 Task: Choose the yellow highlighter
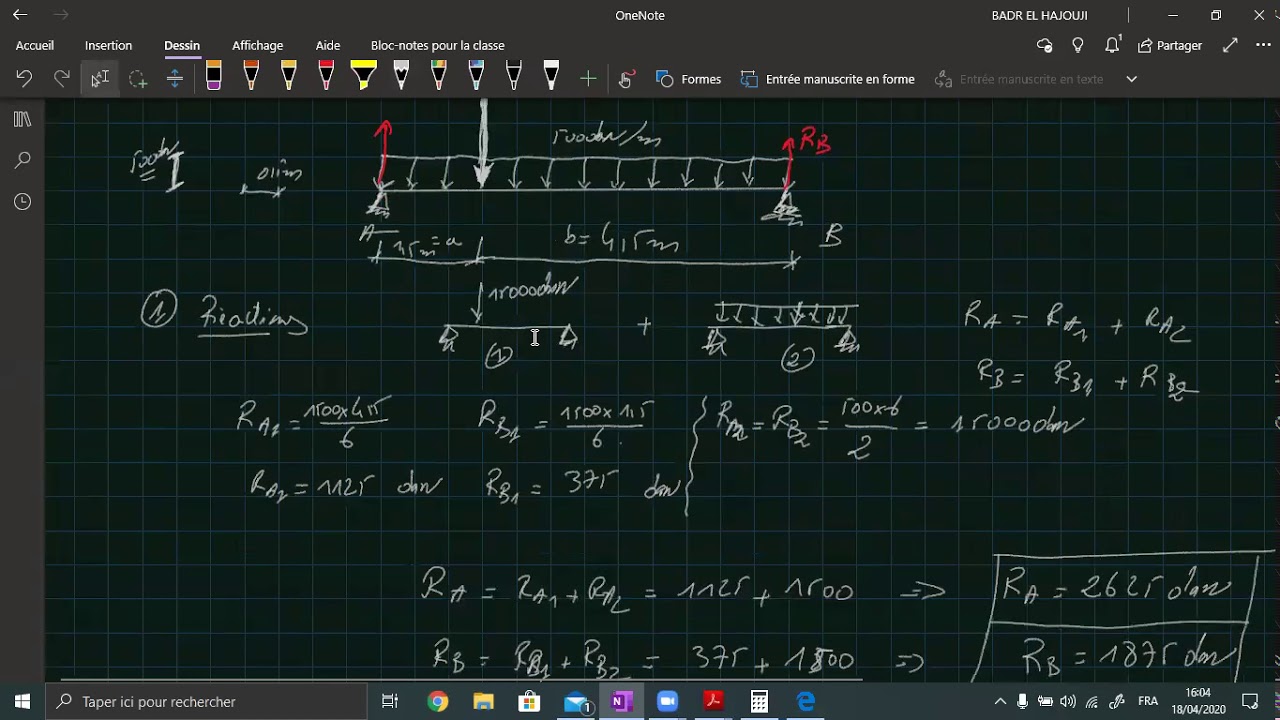point(363,77)
